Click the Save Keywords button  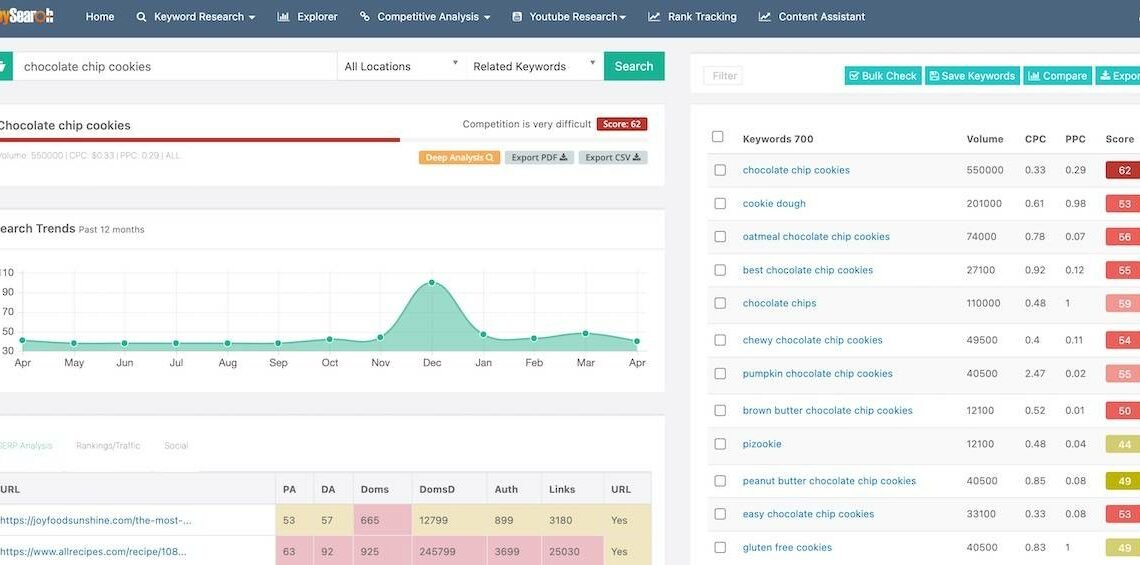tap(973, 76)
